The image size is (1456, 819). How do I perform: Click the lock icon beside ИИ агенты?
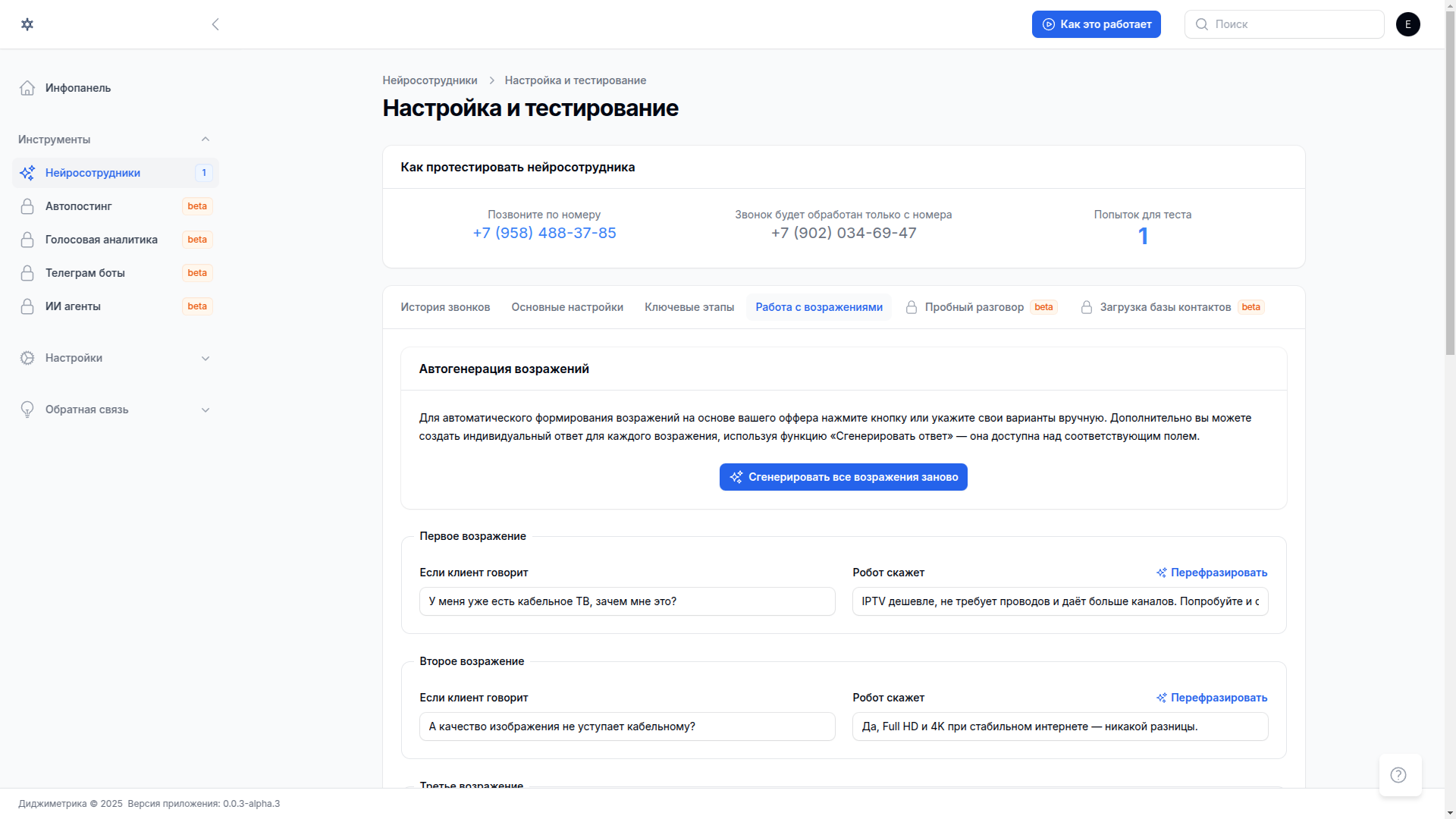pyautogui.click(x=27, y=306)
